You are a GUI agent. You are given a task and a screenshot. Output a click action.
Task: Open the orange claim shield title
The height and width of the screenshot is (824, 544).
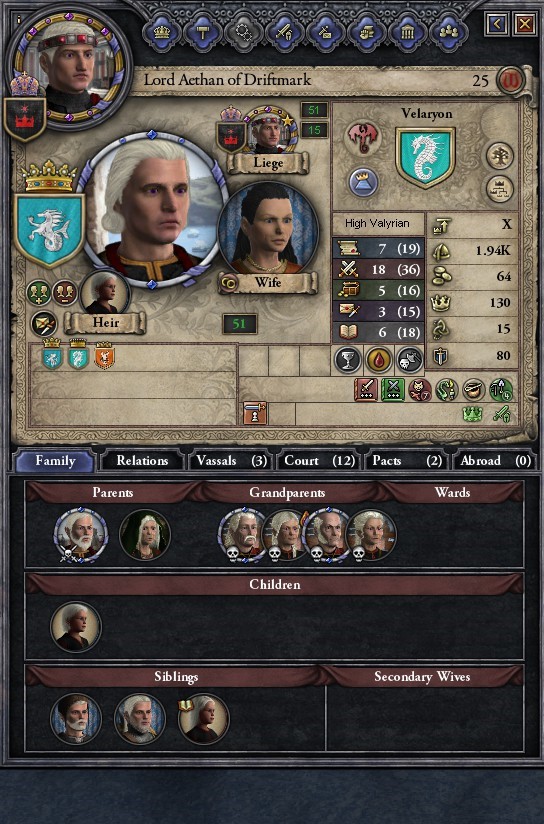coord(104,355)
